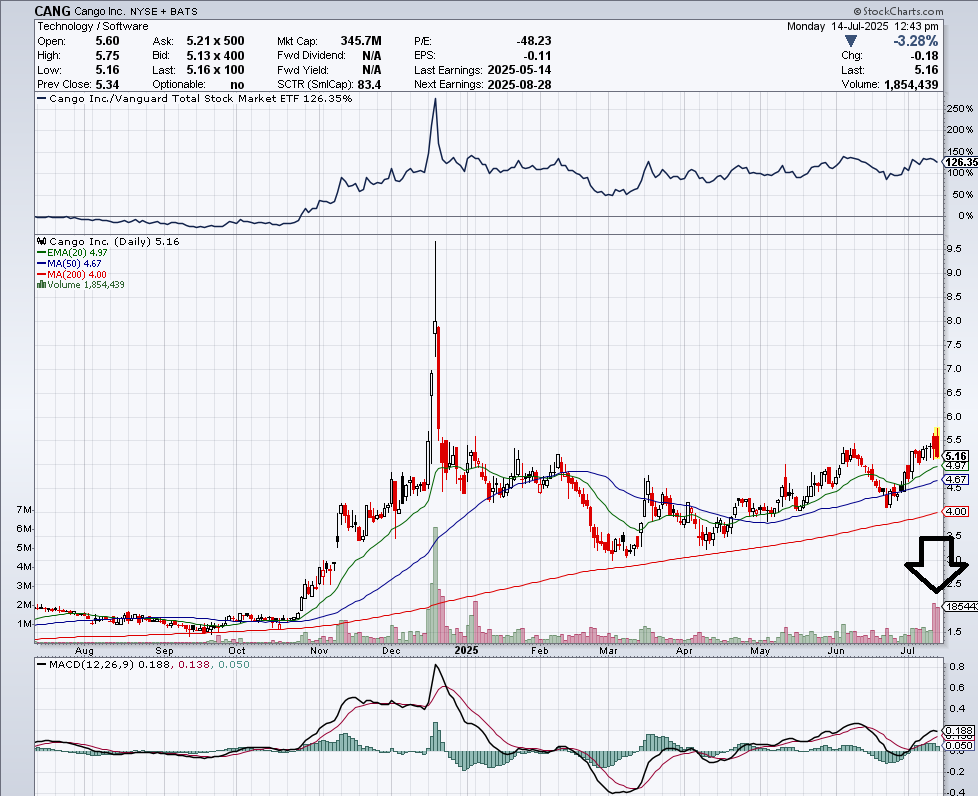Click the High price 5.75
Screen dimensions: 978x796
tap(107, 56)
